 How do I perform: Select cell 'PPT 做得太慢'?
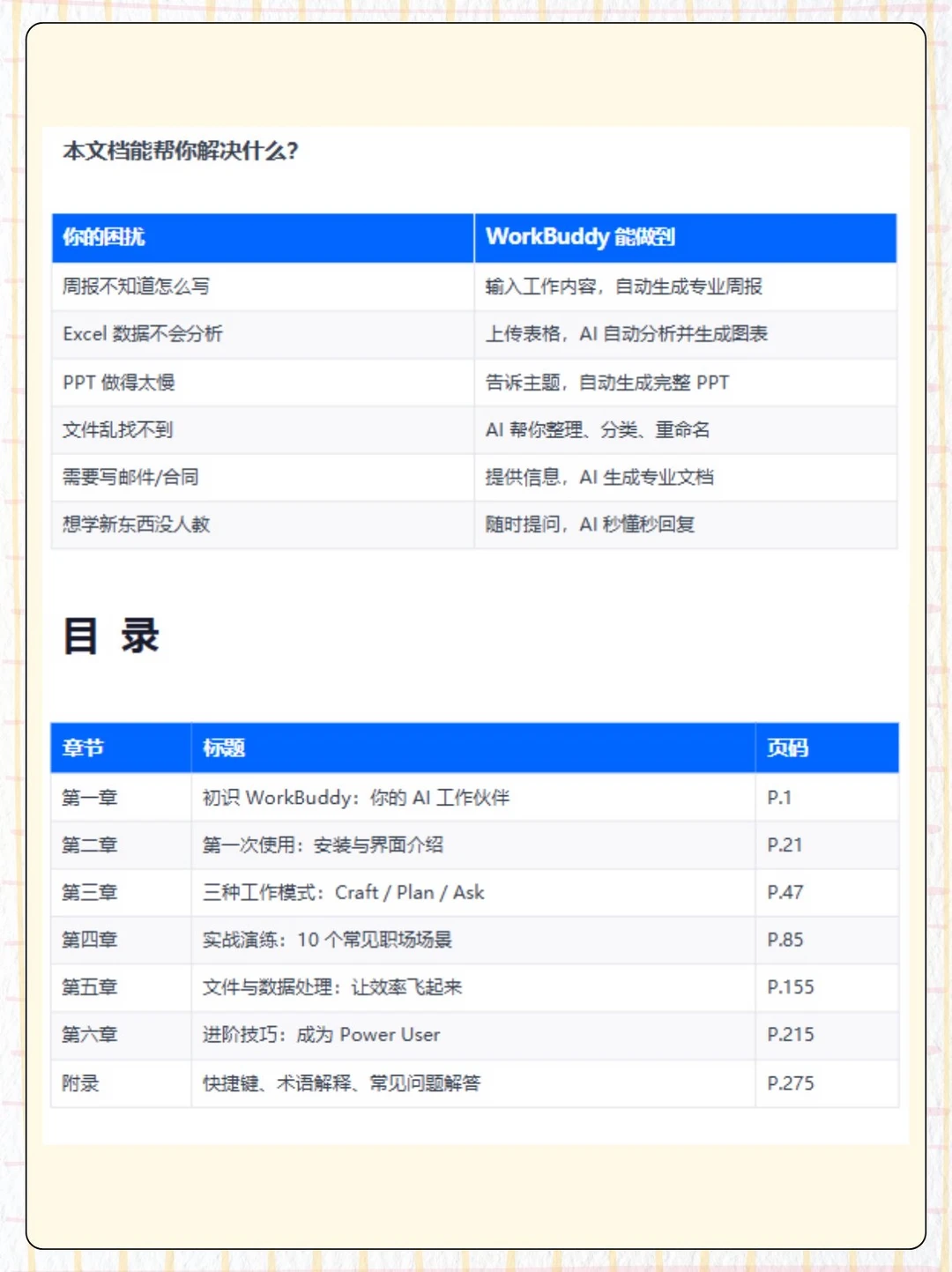tap(263, 382)
